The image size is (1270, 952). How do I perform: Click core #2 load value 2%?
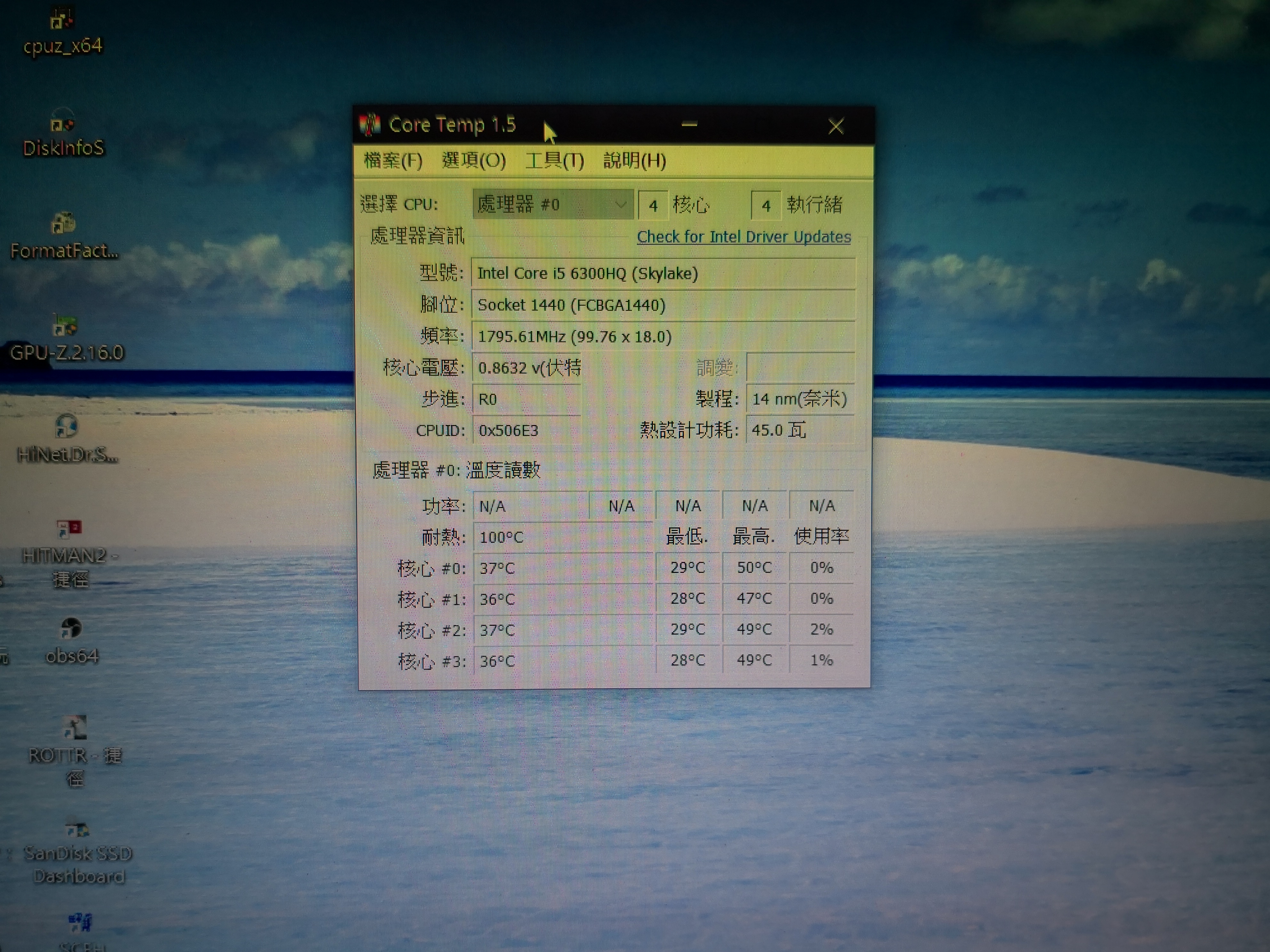pyautogui.click(x=822, y=630)
